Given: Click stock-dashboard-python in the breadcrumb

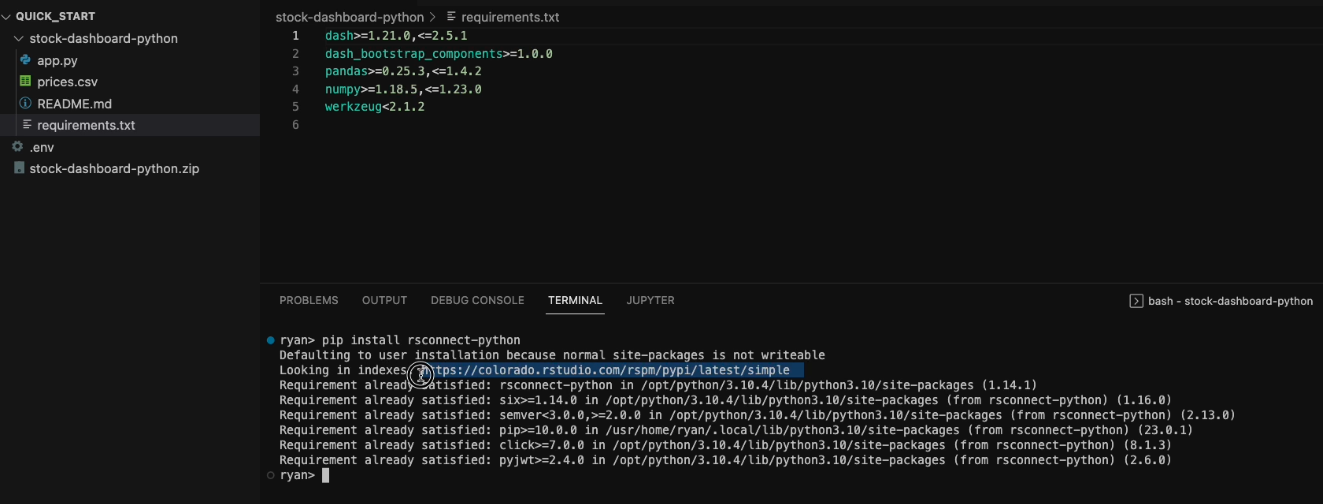Looking at the screenshot, I should 350,17.
